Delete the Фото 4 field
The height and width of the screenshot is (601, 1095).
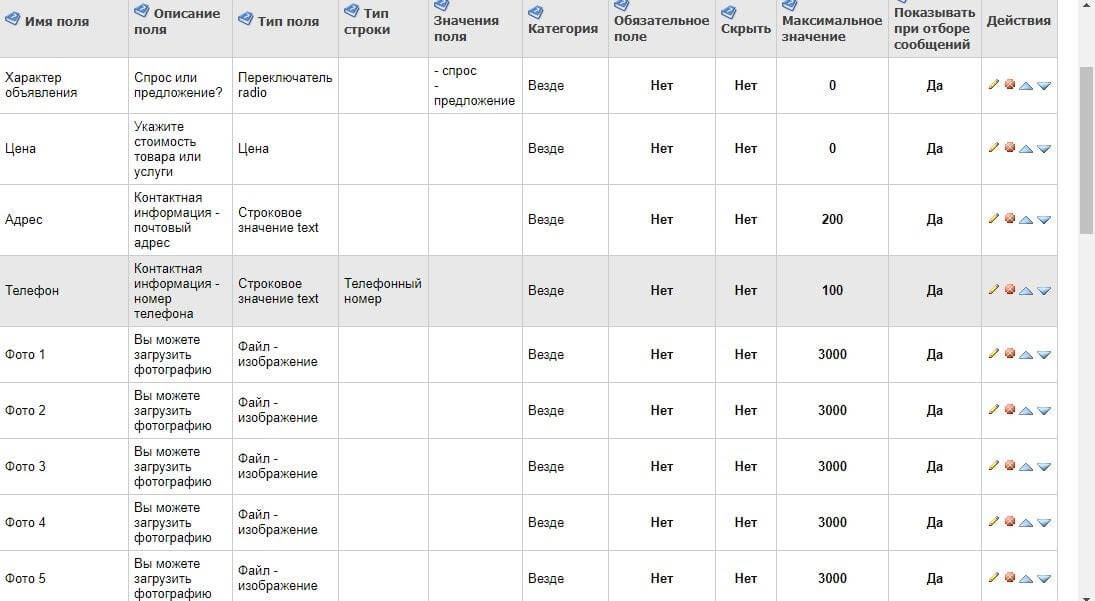pos(1010,521)
